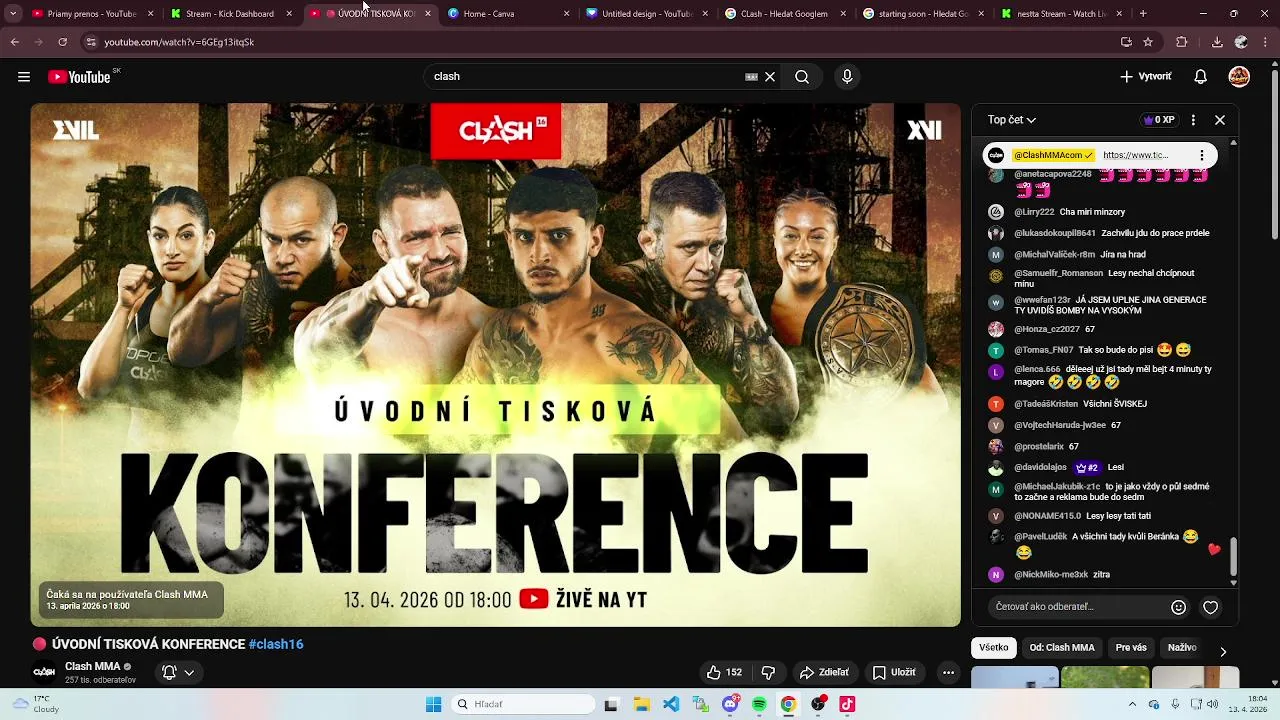The height and width of the screenshot is (720, 1280).
Task: Open the Chrome three-dot menu
Action: [1265, 42]
